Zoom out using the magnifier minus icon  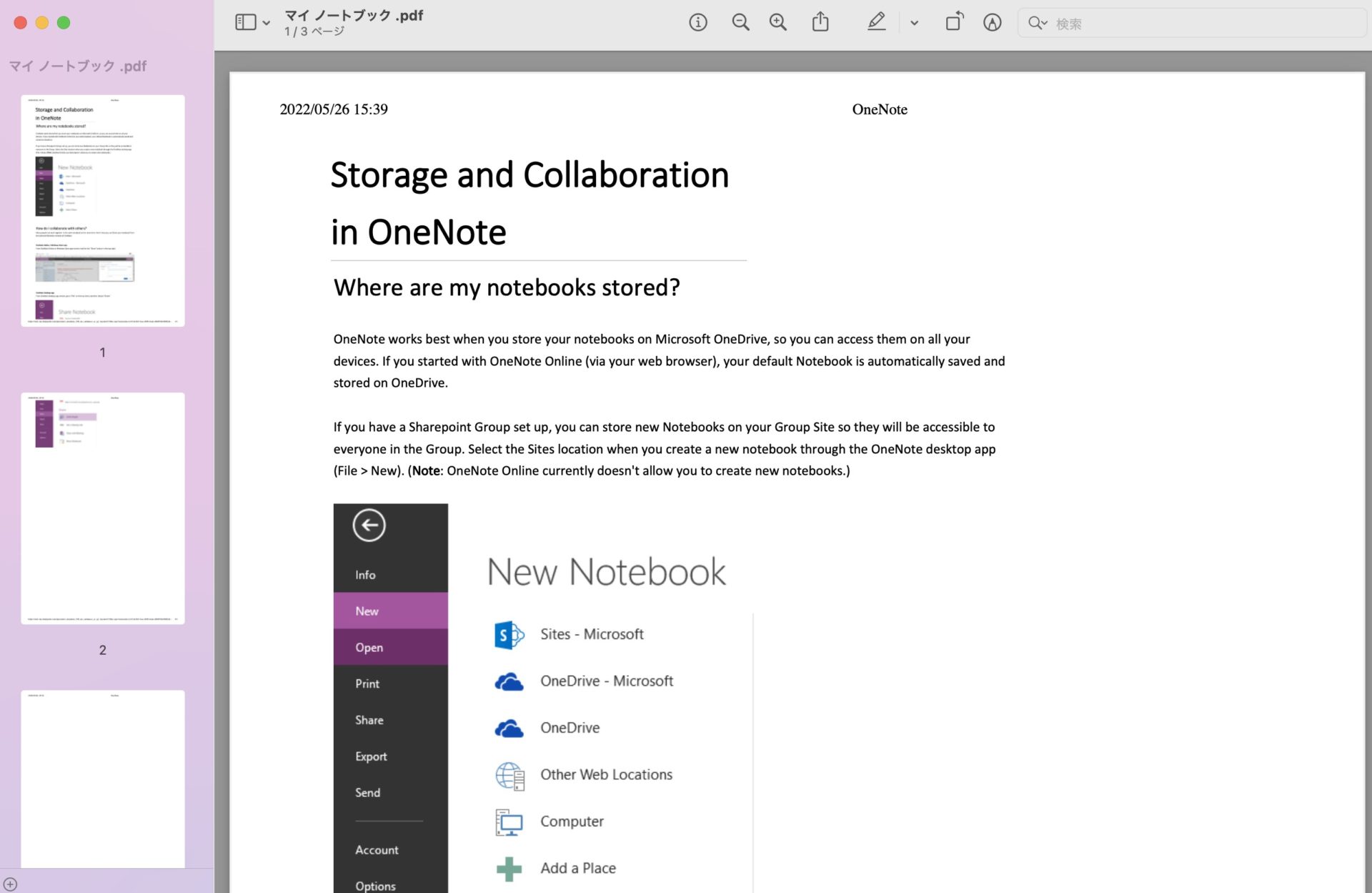coord(740,23)
